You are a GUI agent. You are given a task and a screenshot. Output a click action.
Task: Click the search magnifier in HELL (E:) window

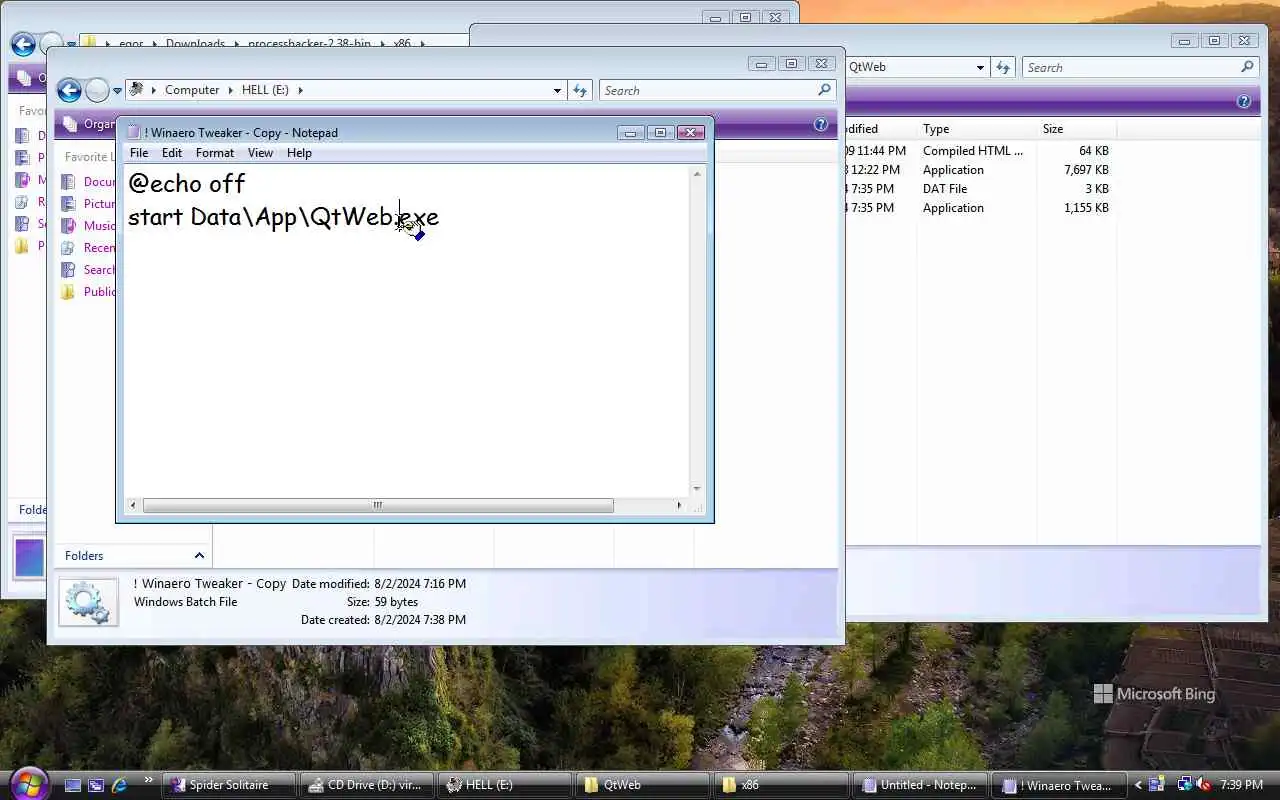824,90
